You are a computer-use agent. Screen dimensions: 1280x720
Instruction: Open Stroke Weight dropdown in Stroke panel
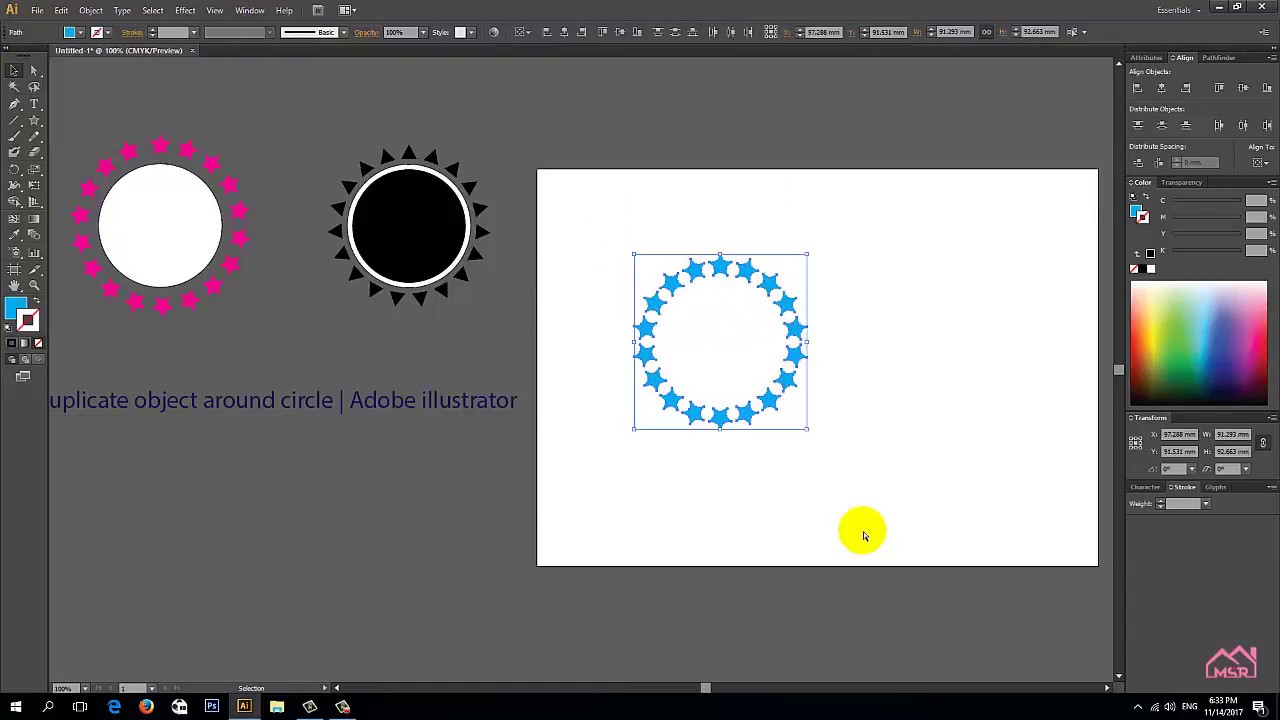[x=1206, y=504]
